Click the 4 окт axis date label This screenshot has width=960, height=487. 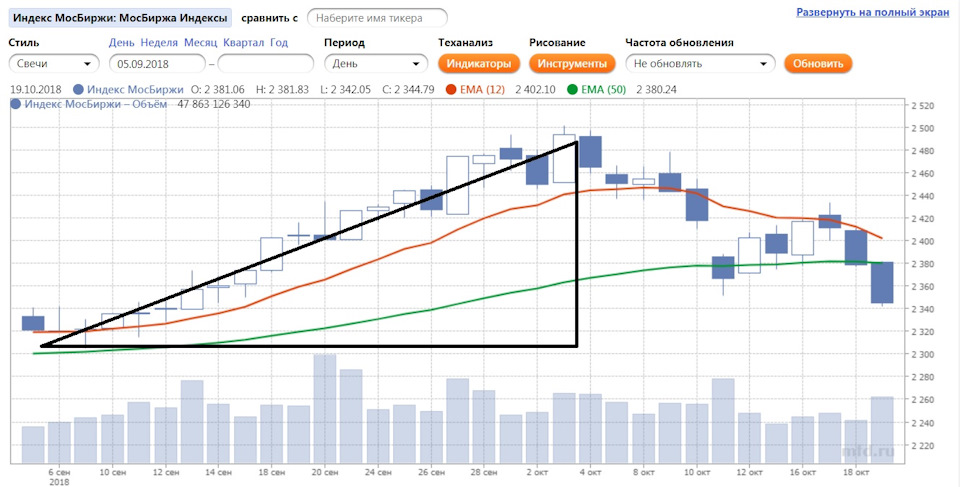click(590, 472)
